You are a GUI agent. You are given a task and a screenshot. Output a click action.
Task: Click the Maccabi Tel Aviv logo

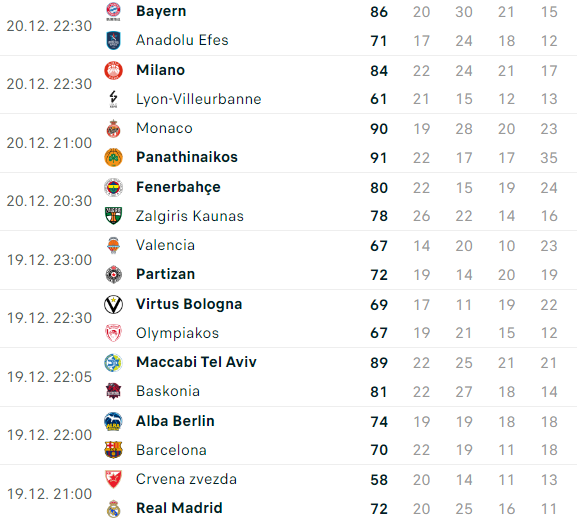[x=113, y=362]
